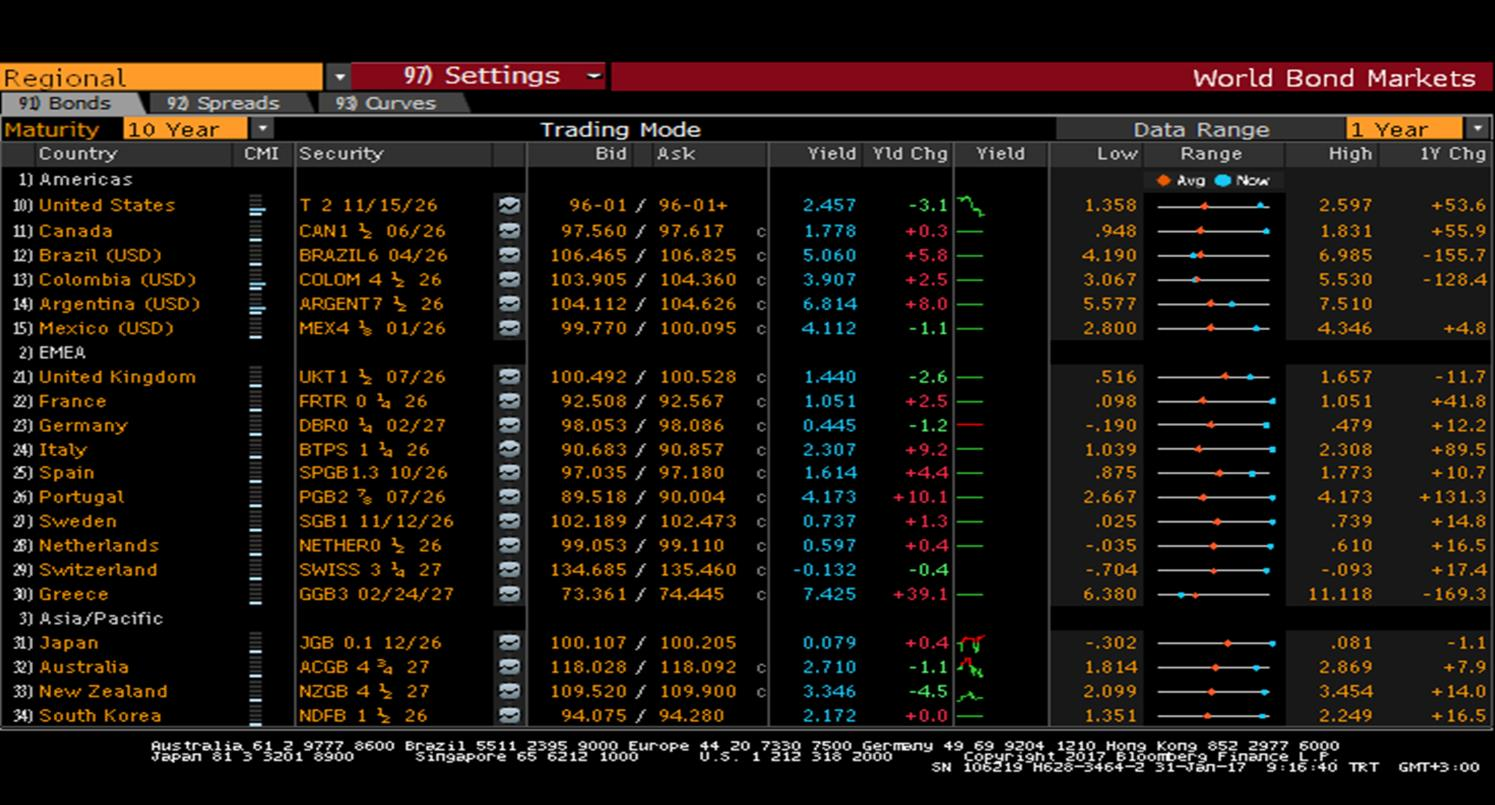Open chart icon for Germany bond
The height and width of the screenshot is (805, 1495).
point(510,425)
